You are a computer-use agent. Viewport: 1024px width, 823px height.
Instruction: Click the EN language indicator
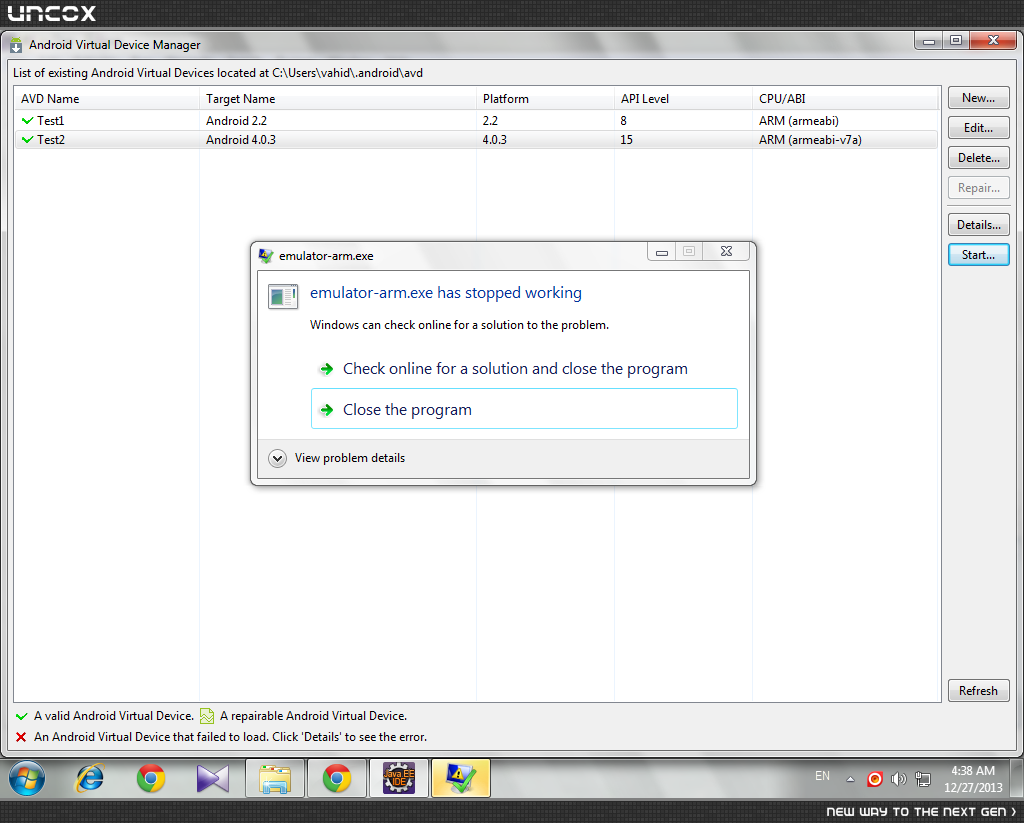(x=822, y=776)
